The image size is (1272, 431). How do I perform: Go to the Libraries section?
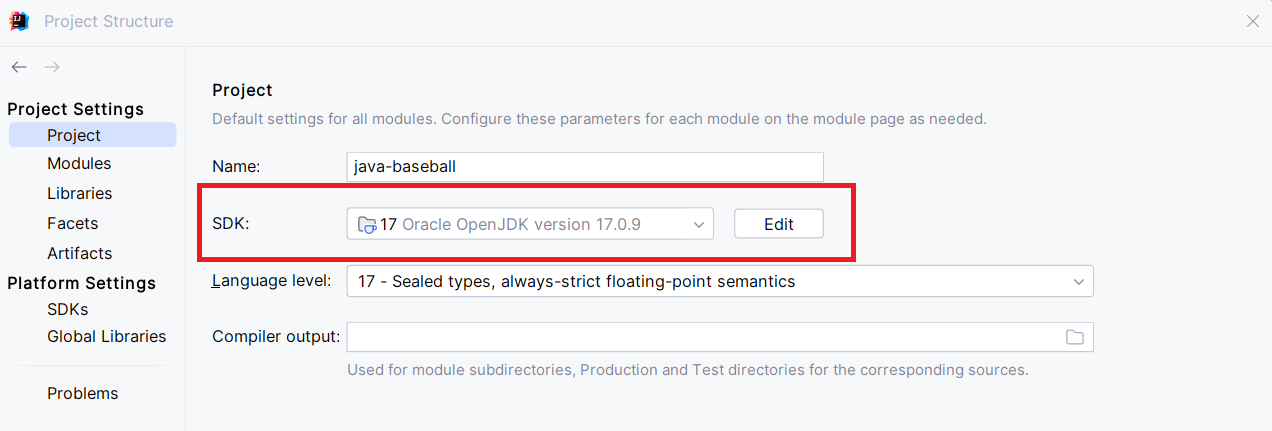pos(79,194)
